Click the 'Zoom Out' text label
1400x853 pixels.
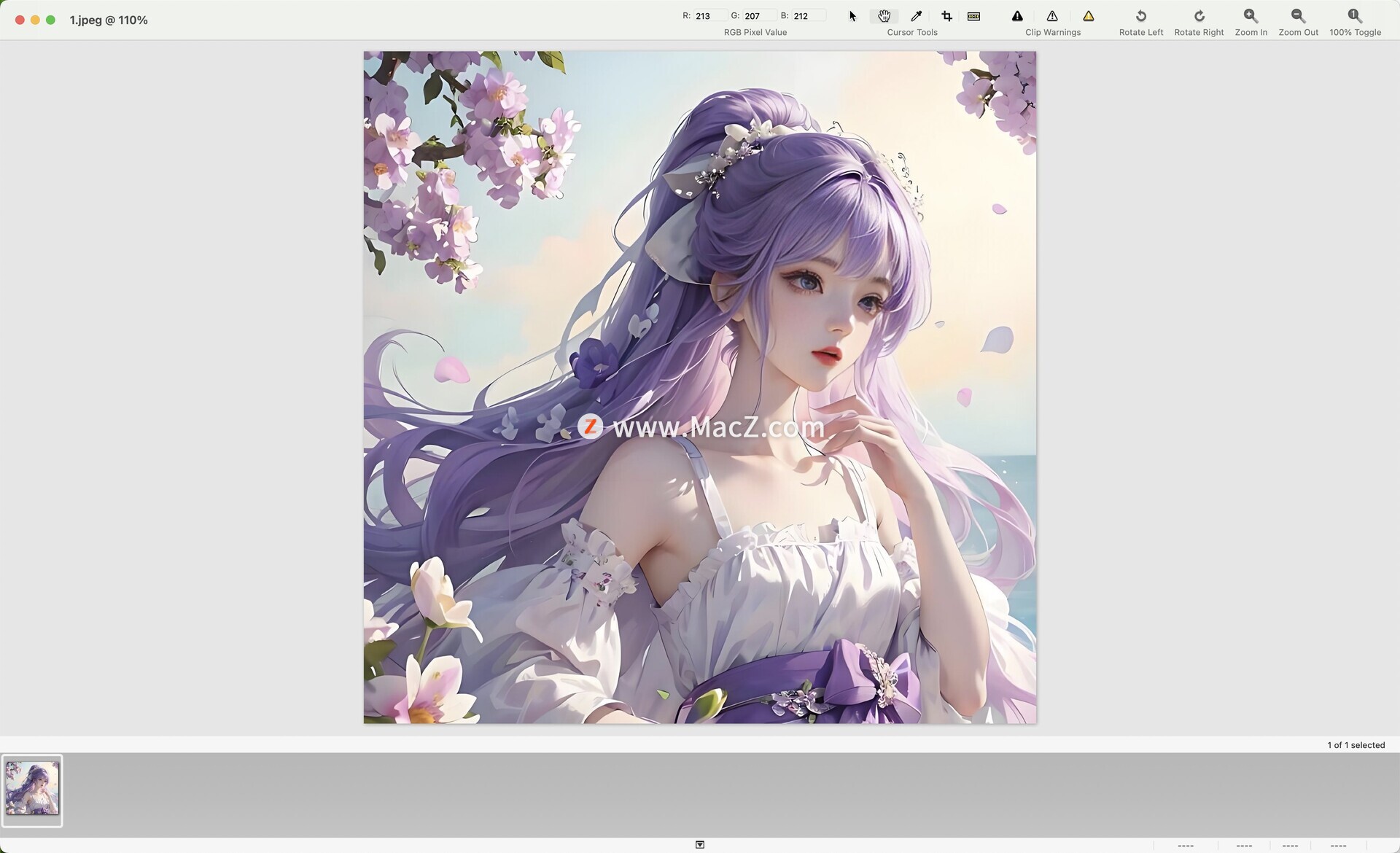coord(1298,33)
